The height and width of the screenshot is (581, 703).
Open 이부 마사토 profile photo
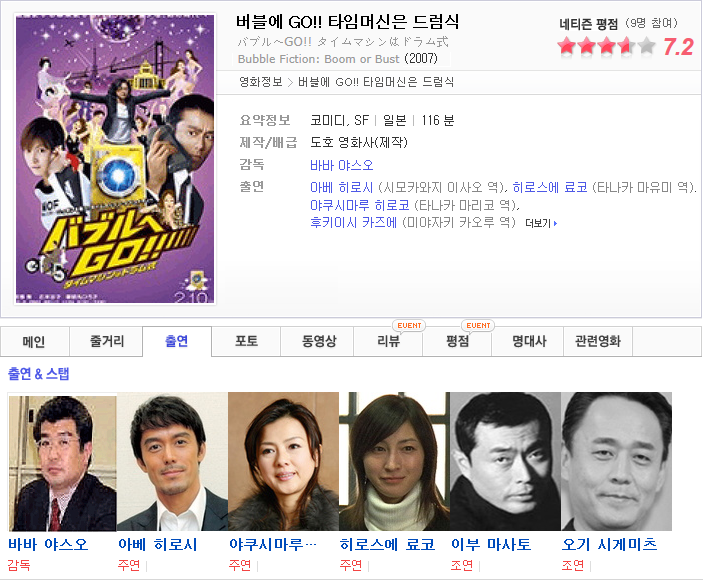click(505, 462)
